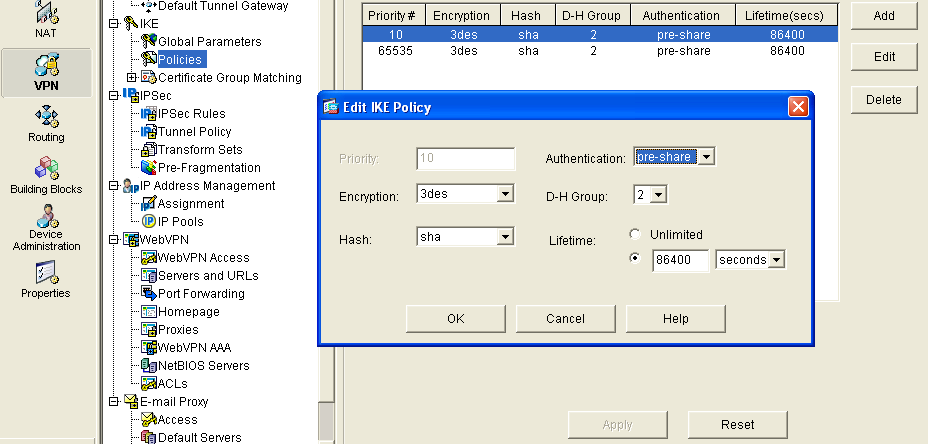Open the Authentication dropdown
928x444 pixels.
click(707, 157)
